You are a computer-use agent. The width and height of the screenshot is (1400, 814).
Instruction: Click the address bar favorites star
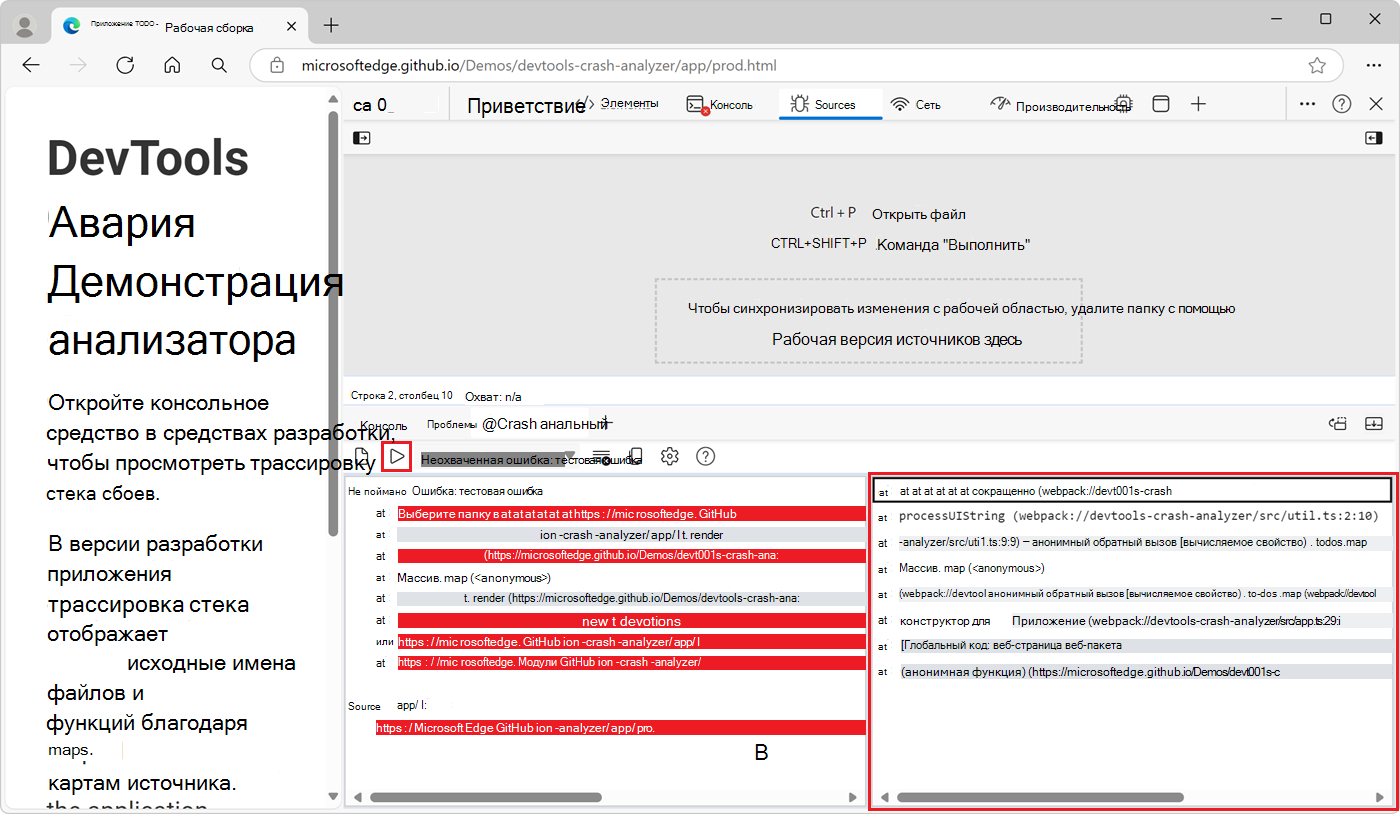click(1318, 65)
